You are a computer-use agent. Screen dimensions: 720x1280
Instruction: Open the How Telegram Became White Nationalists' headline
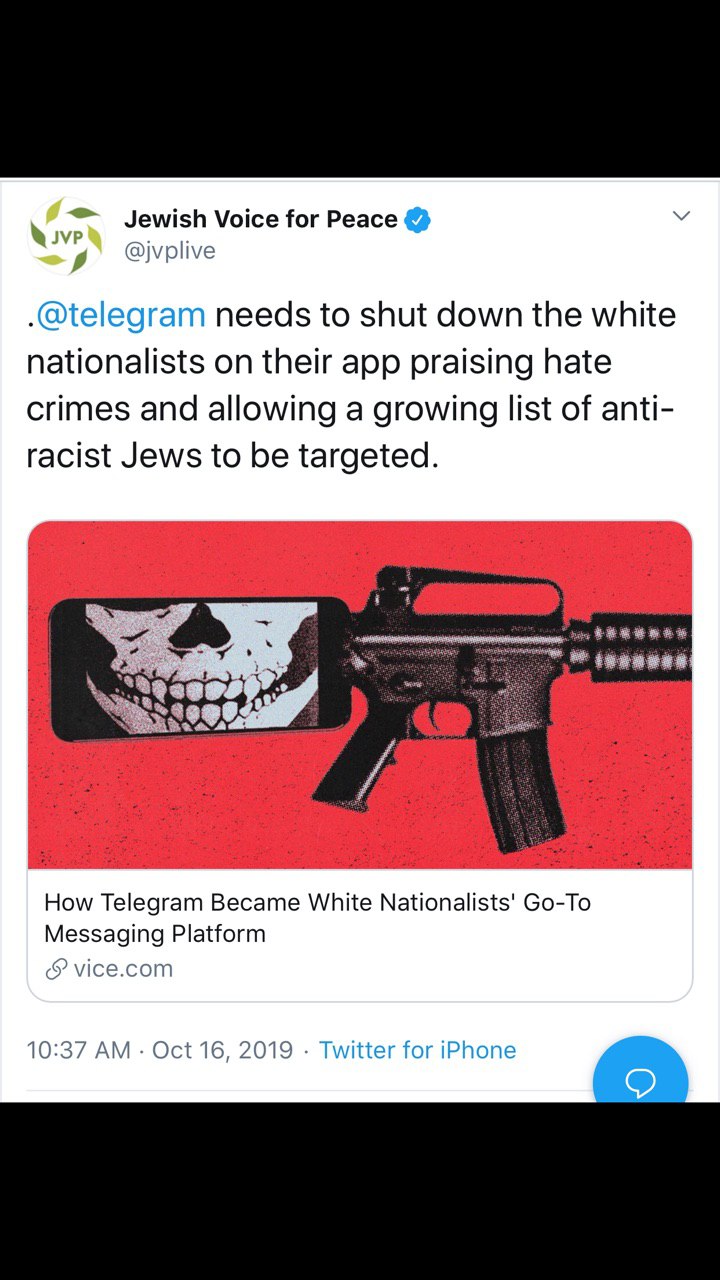(x=317, y=902)
